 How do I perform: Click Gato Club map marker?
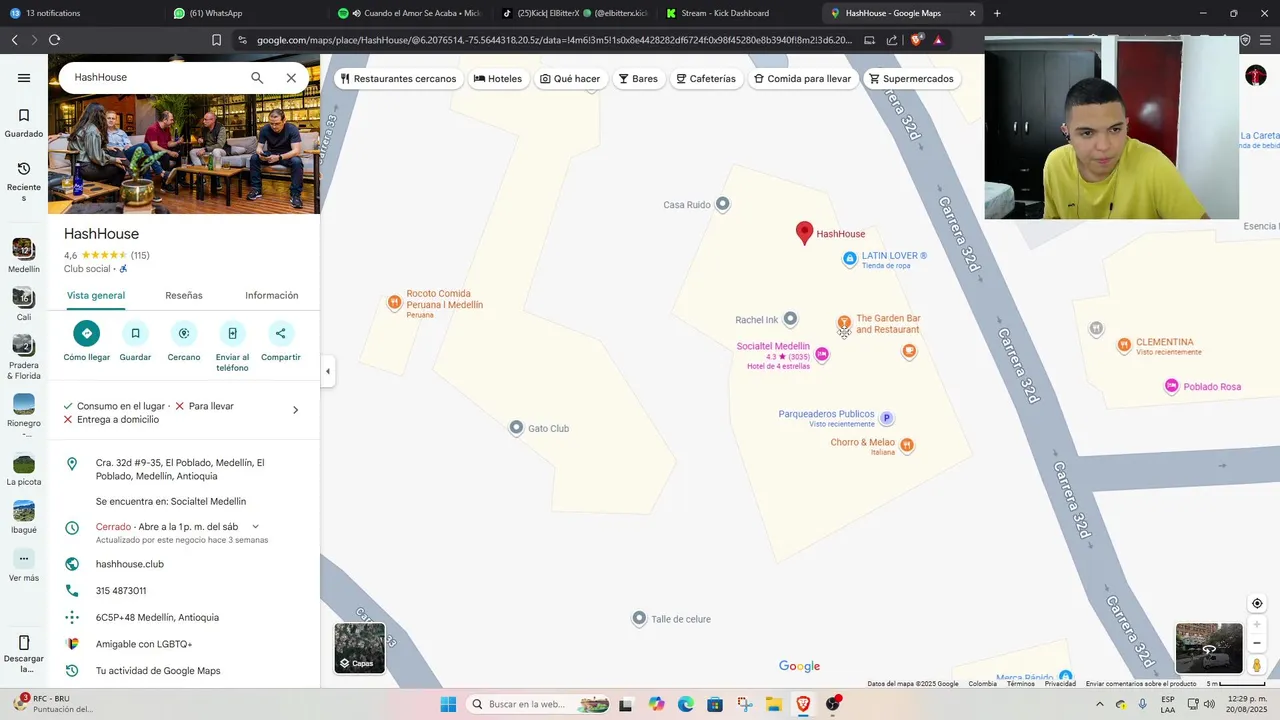[x=516, y=428]
